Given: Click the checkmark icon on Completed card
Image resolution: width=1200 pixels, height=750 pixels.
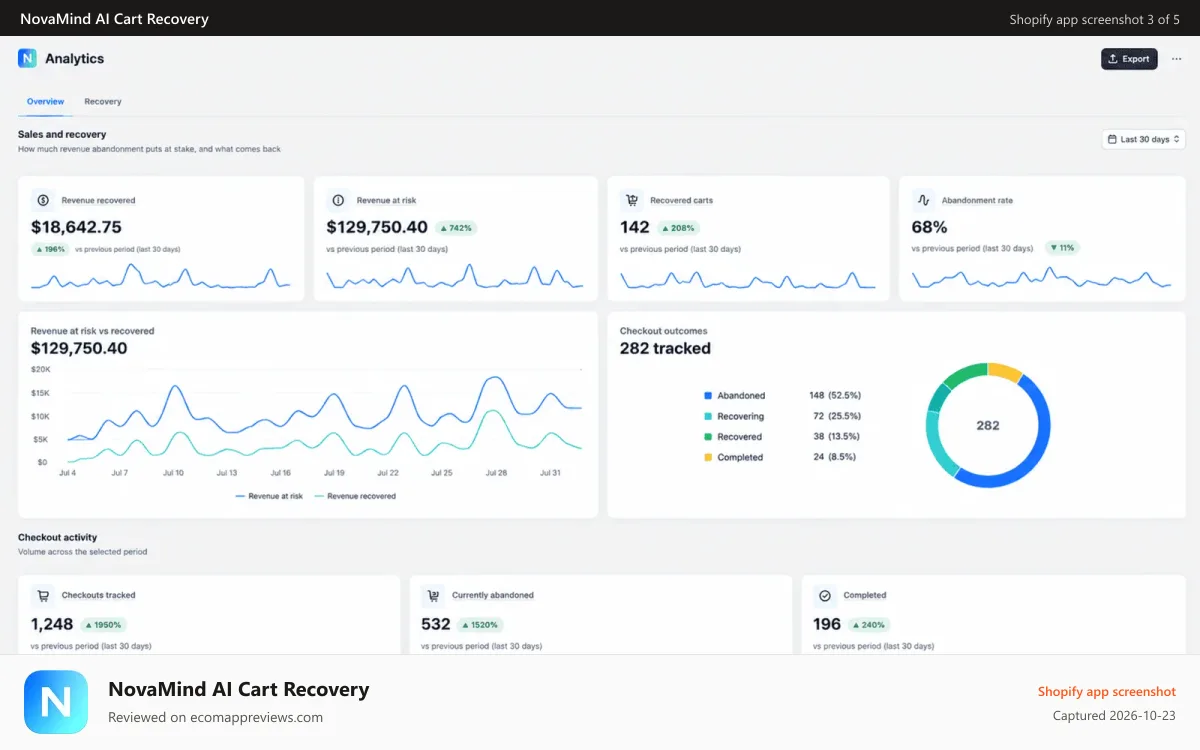Looking at the screenshot, I should pos(825,595).
